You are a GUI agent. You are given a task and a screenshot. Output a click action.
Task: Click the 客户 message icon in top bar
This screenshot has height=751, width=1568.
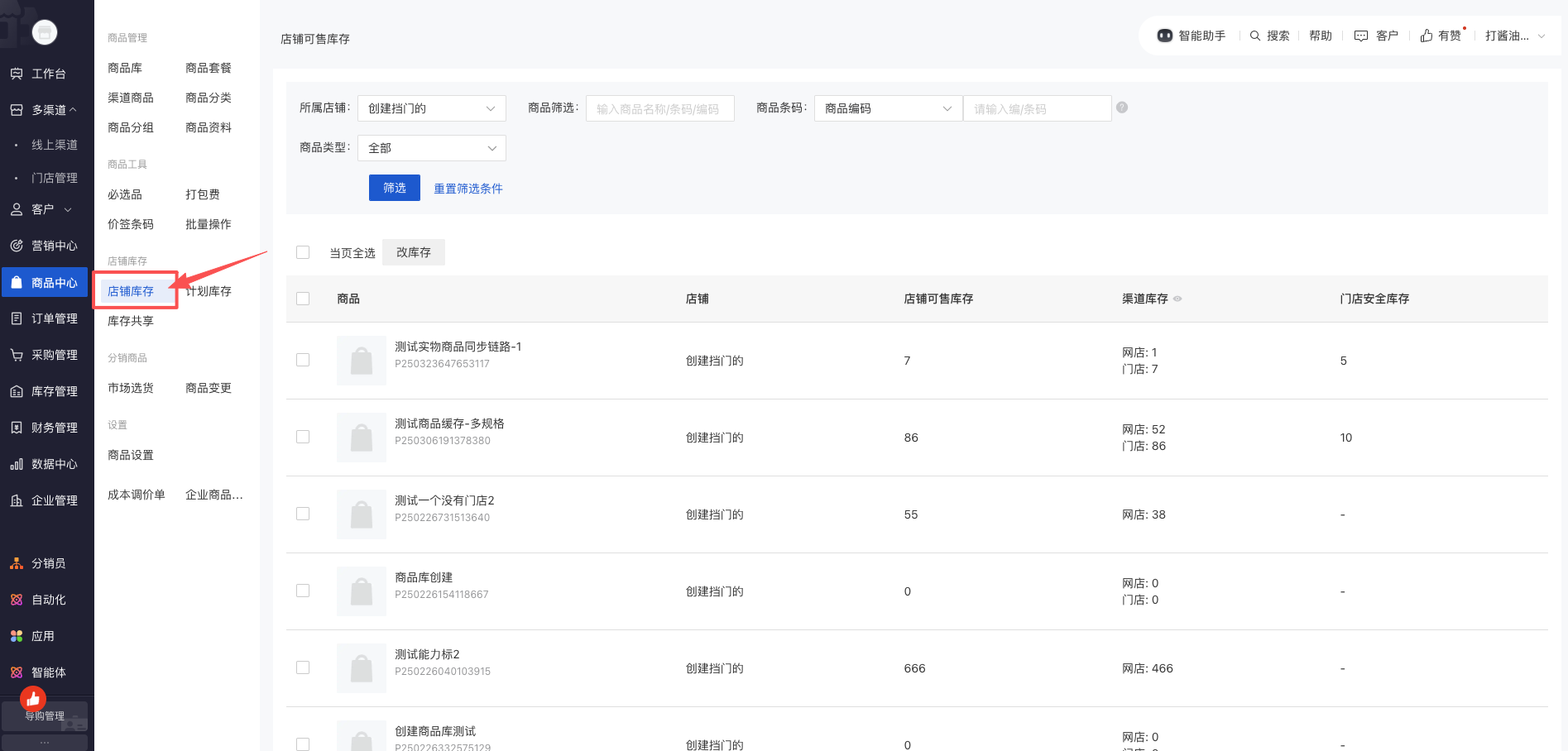click(x=1360, y=36)
